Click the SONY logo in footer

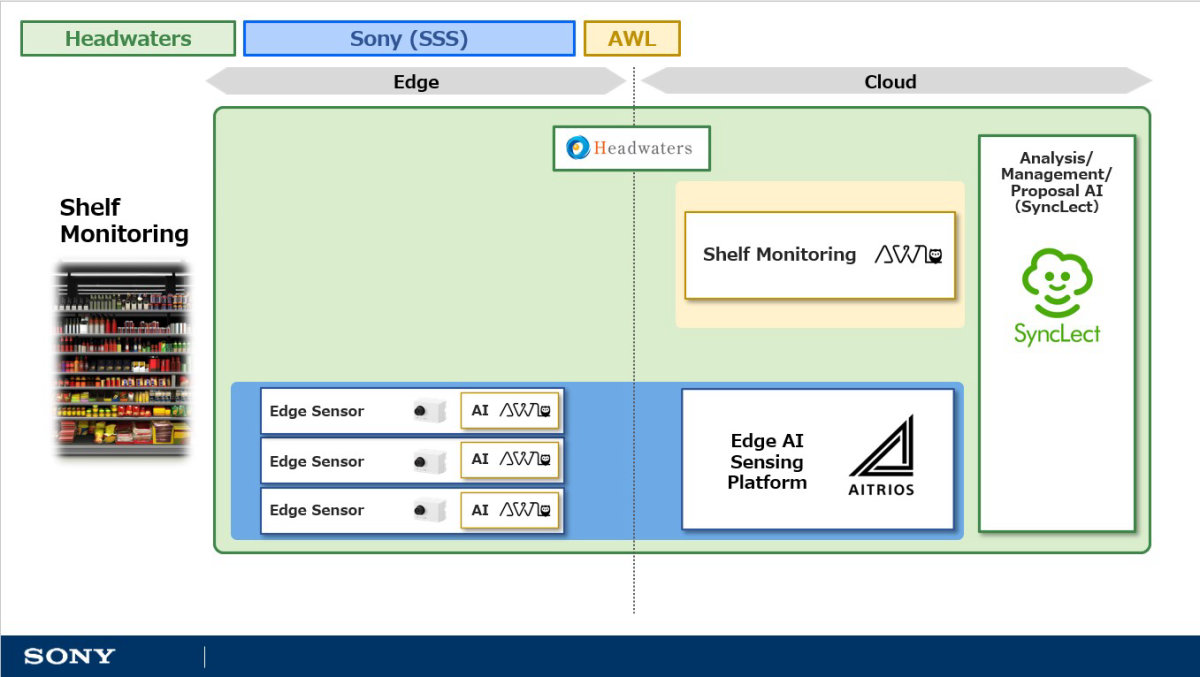69,657
